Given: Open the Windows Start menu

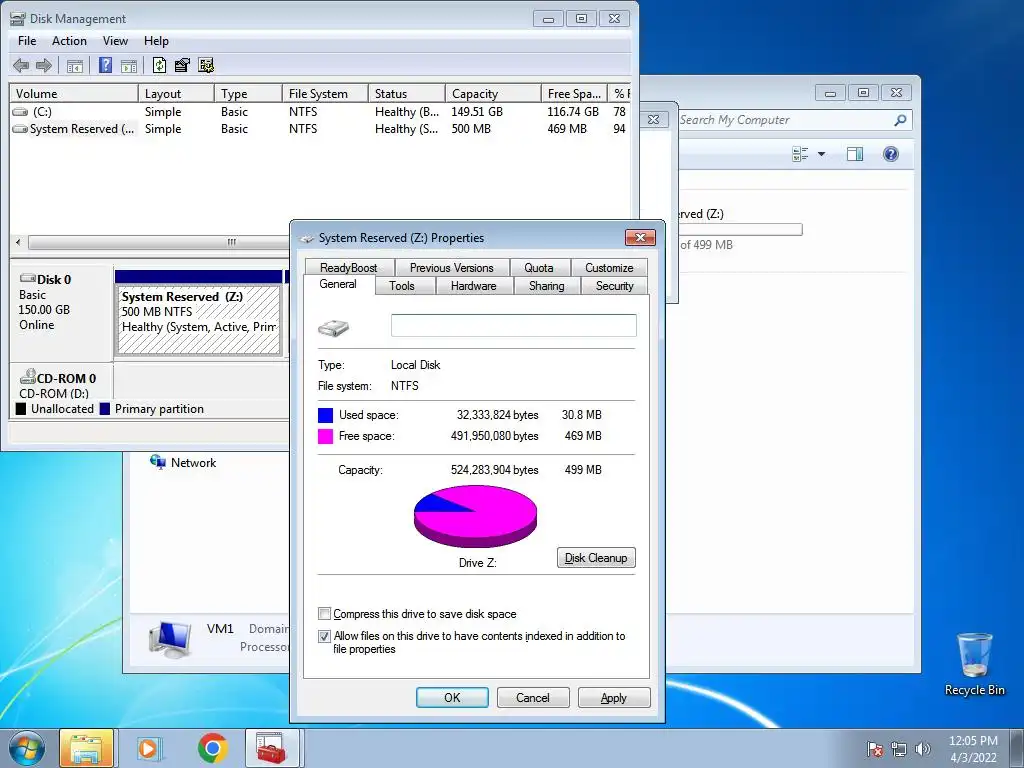Looking at the screenshot, I should [x=27, y=748].
